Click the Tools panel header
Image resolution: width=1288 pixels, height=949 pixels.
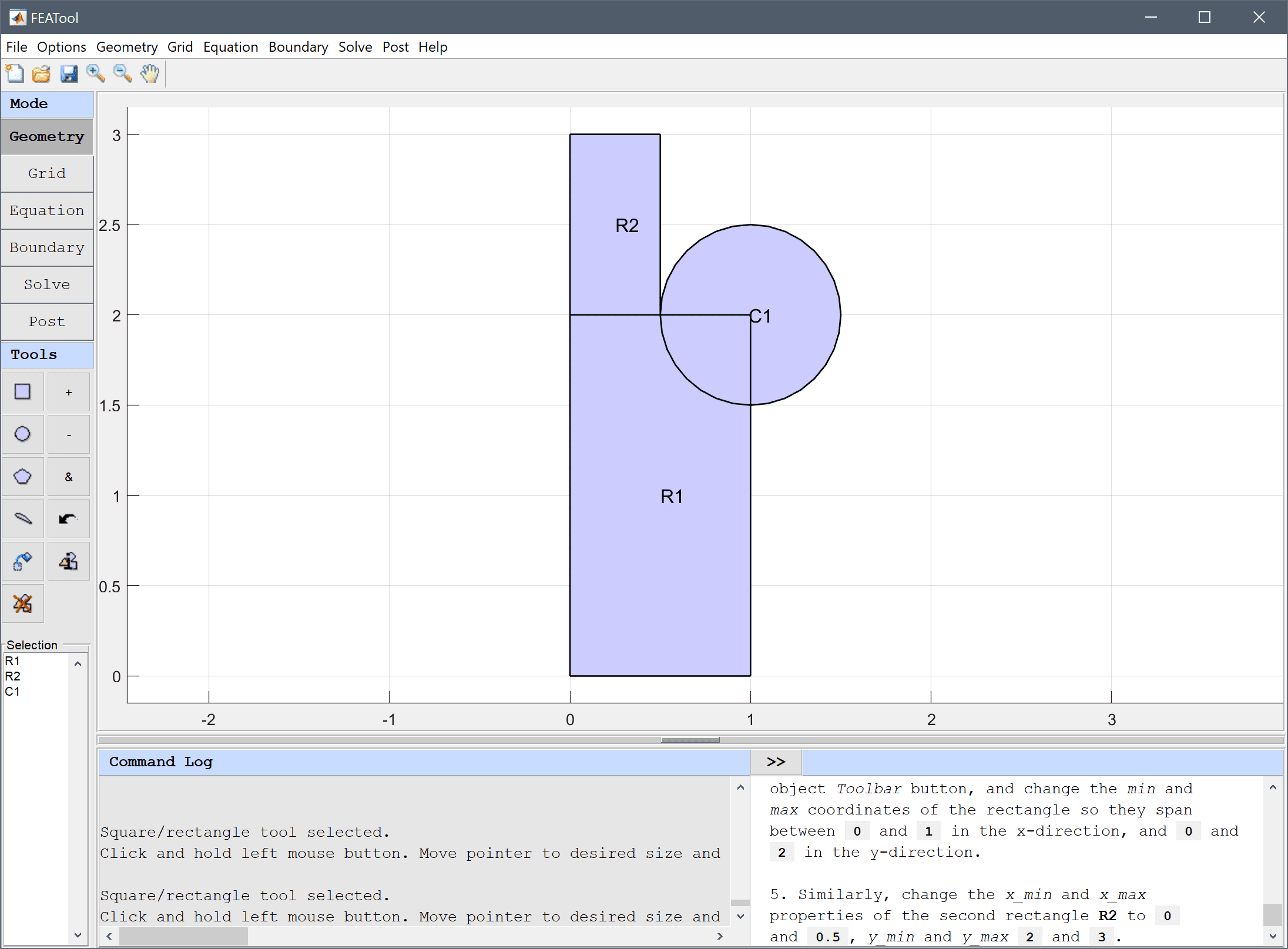coord(47,354)
